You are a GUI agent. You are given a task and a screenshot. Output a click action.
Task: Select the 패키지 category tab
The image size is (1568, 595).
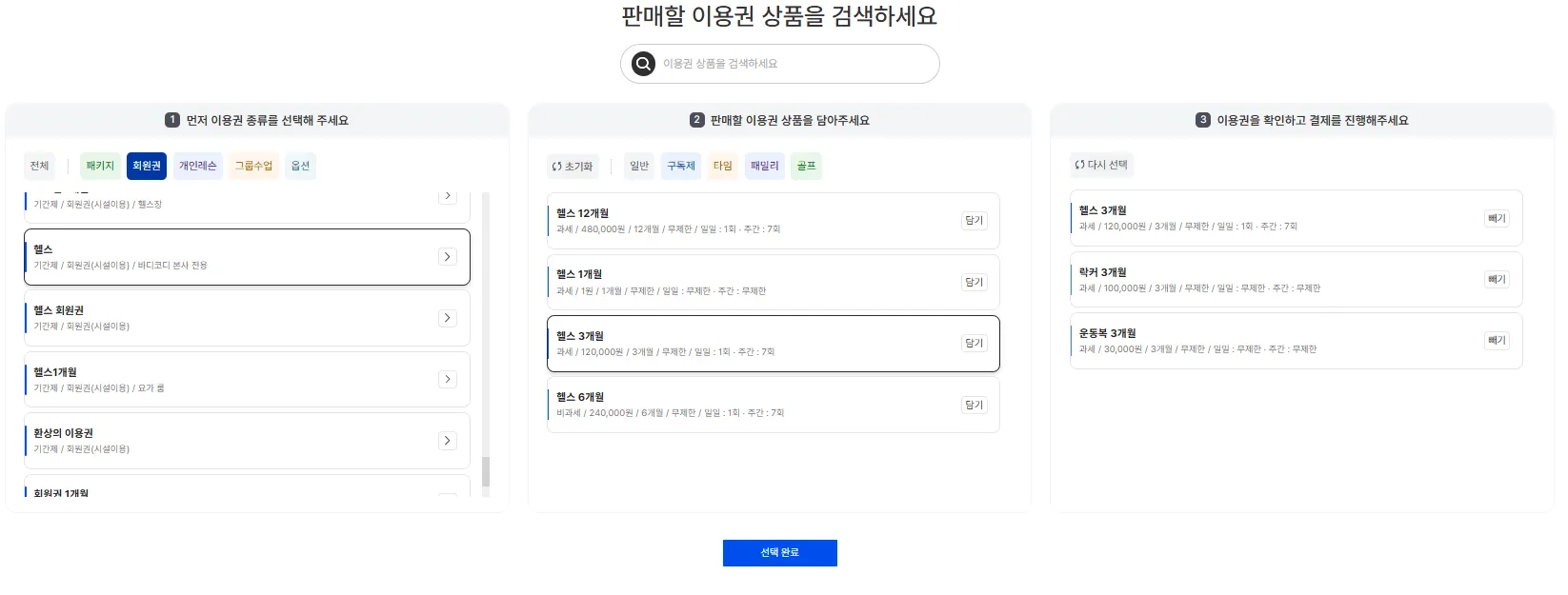coord(100,166)
